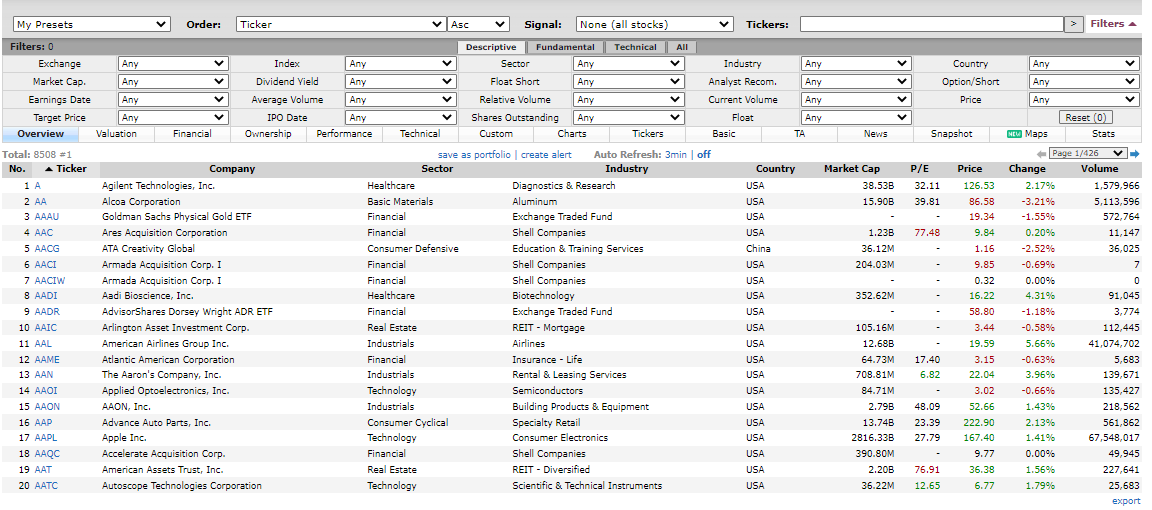This screenshot has width=1152, height=510.
Task: Open the My Presets dropdown
Action: [92, 24]
